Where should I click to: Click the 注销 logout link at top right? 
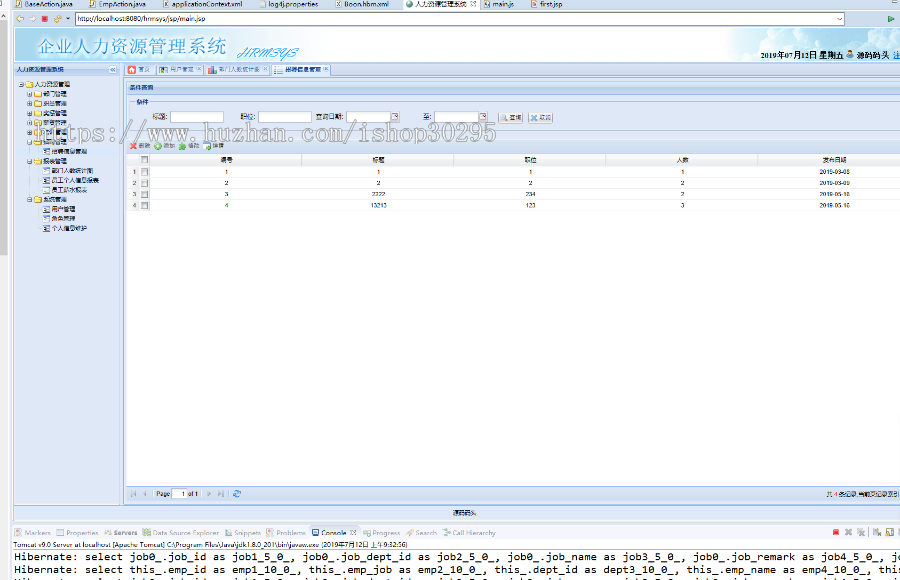click(895, 55)
